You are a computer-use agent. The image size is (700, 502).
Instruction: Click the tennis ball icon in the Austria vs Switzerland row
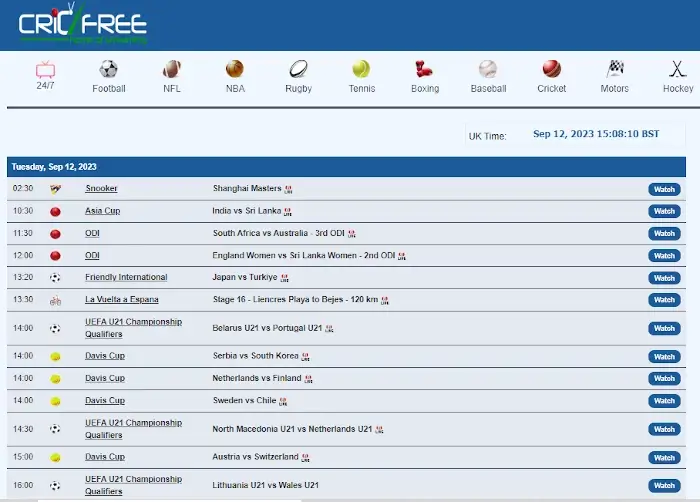[55, 458]
